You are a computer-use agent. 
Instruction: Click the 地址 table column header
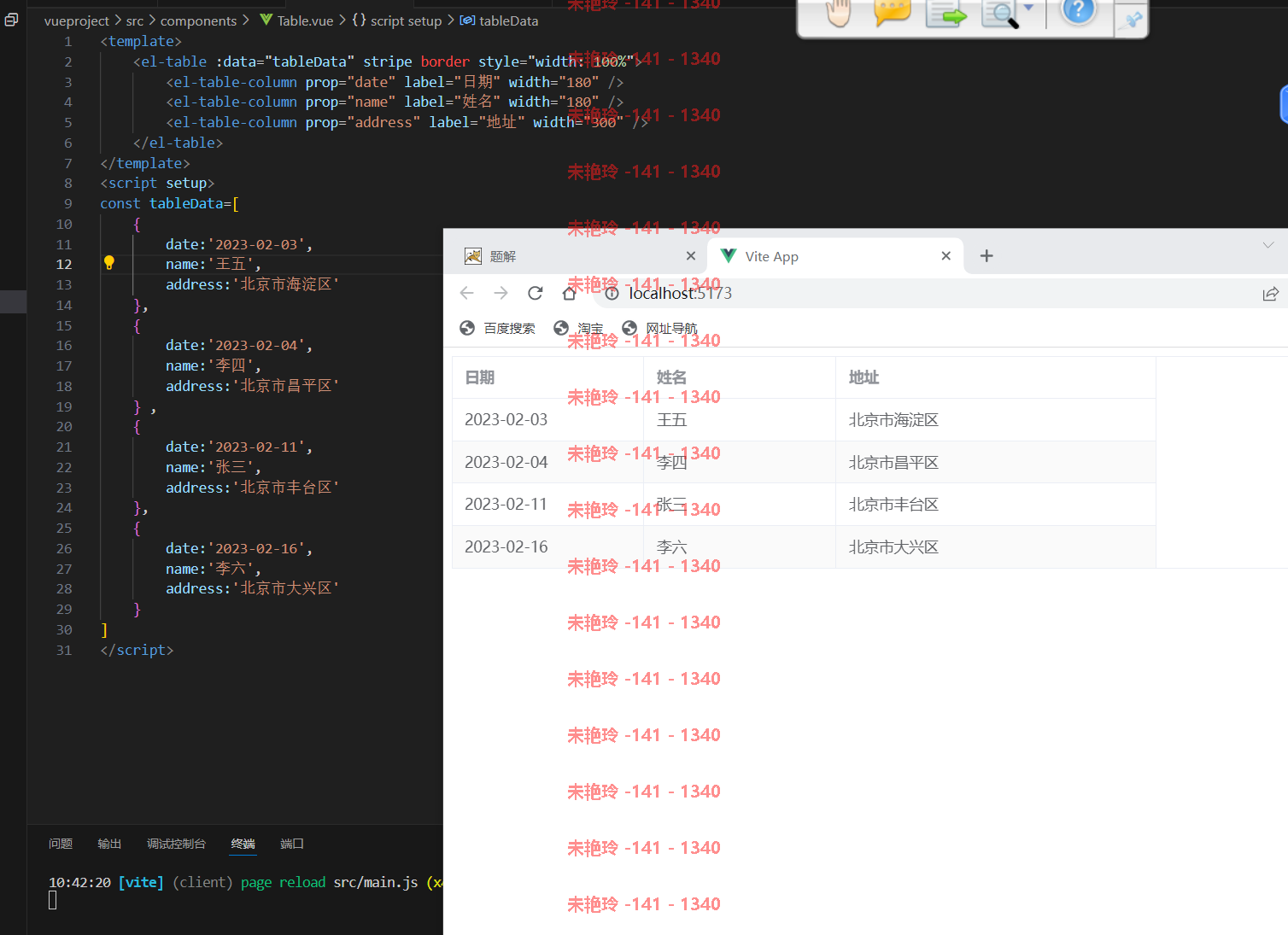[x=996, y=377]
